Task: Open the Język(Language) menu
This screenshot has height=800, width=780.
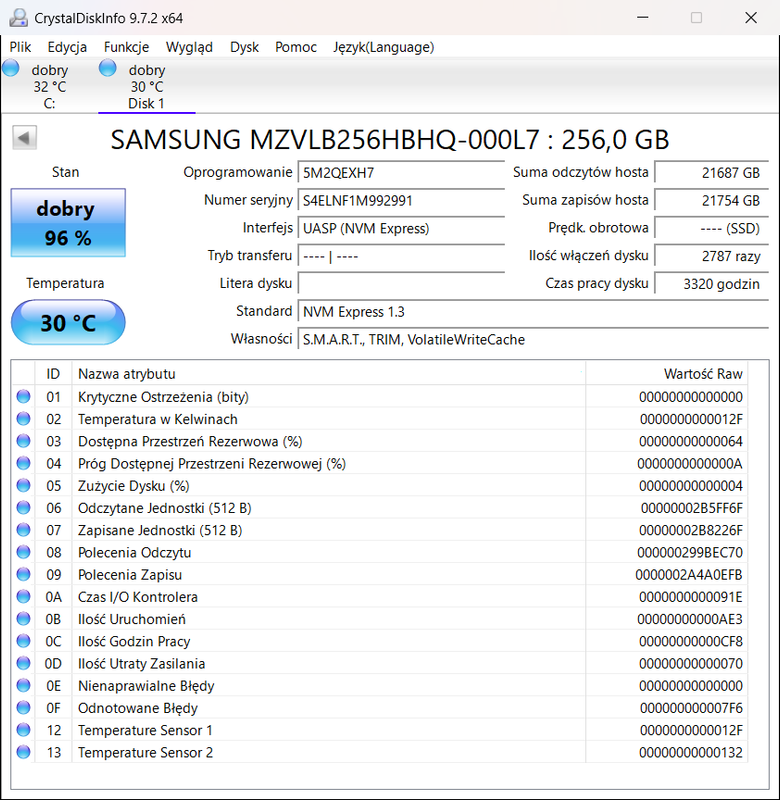Action: click(384, 47)
